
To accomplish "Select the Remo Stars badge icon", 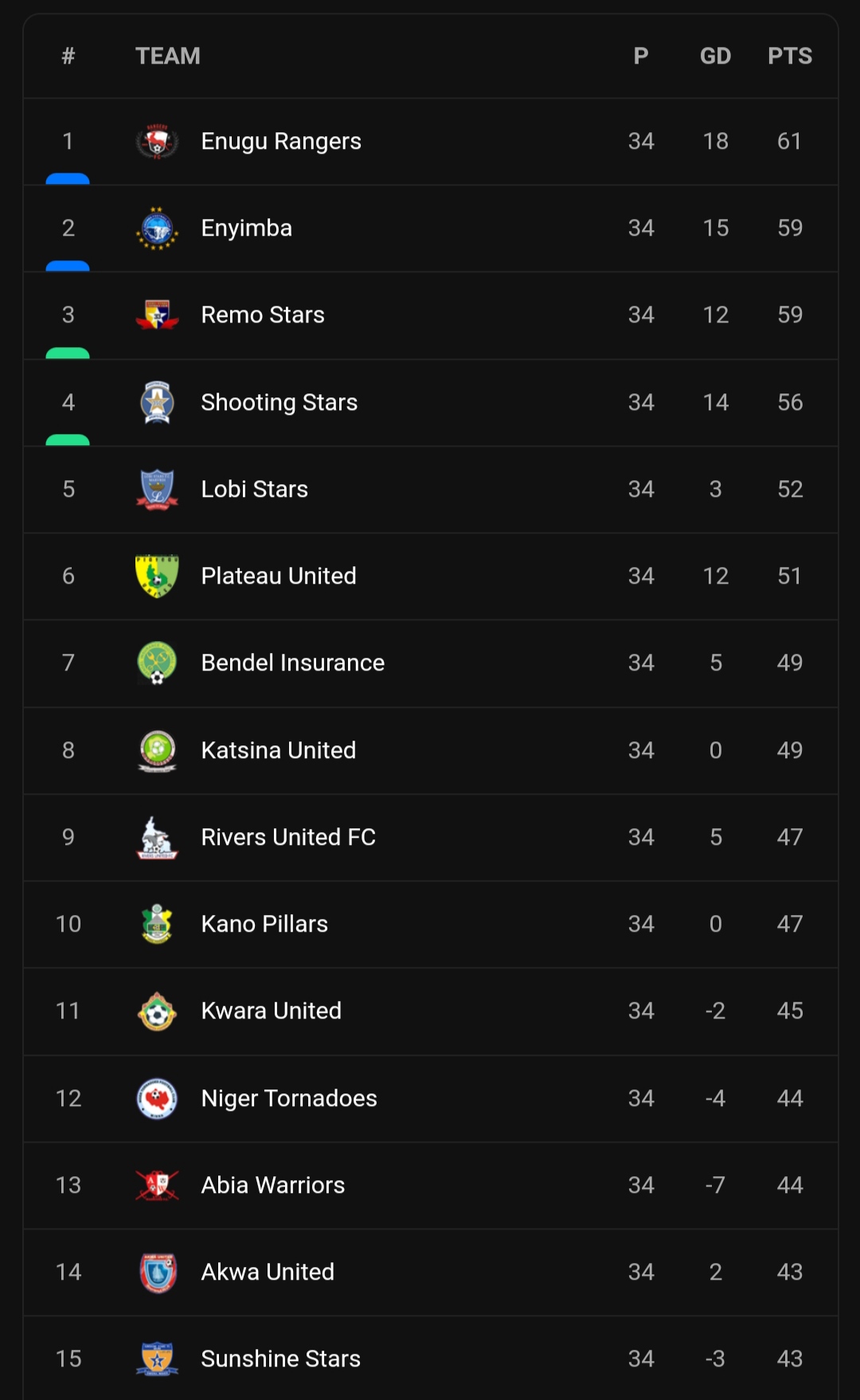I will pyautogui.click(x=157, y=315).
